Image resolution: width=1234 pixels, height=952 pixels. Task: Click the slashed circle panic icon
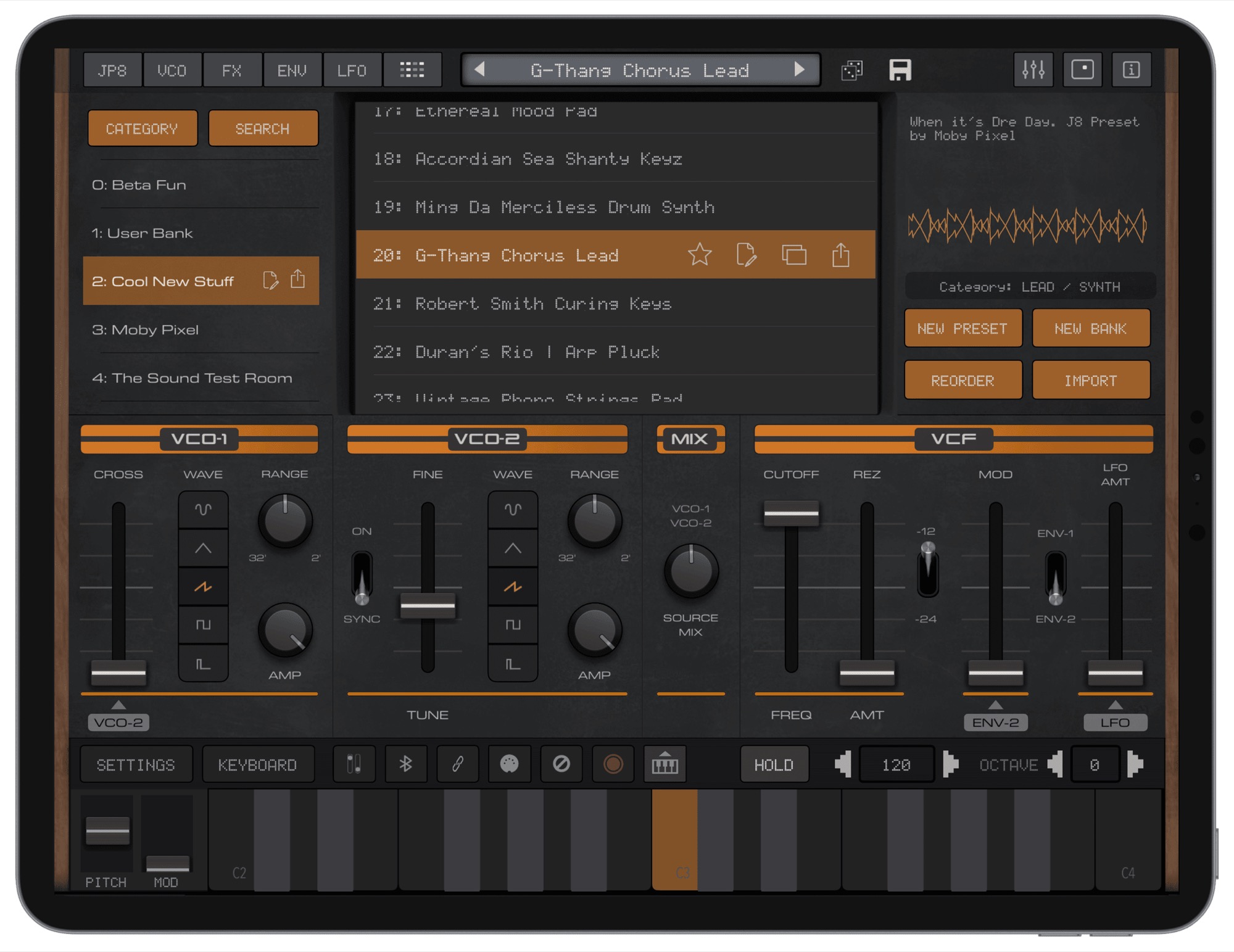coord(561,764)
